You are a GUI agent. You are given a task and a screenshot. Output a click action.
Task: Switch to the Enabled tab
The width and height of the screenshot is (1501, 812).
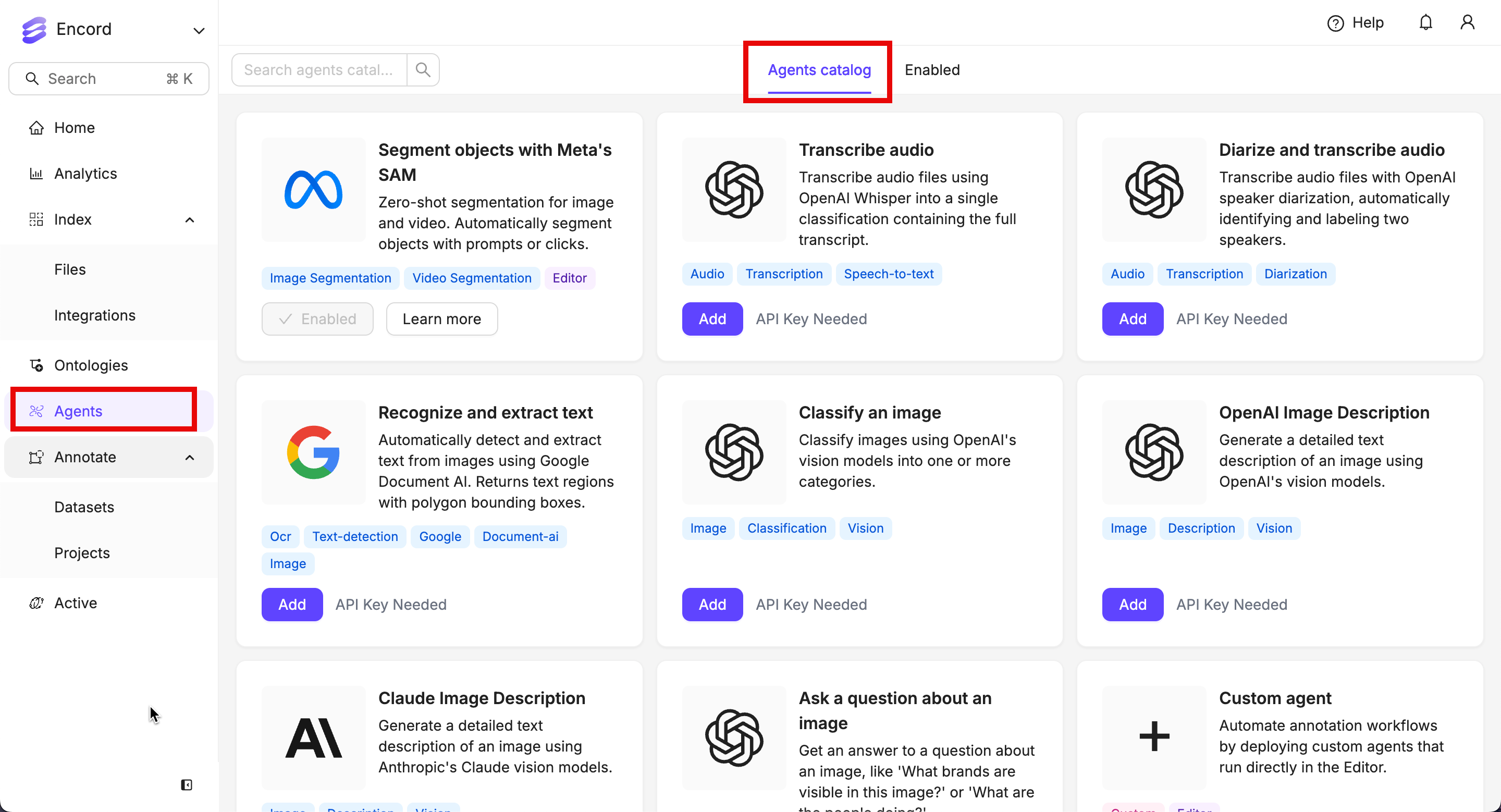[932, 70]
